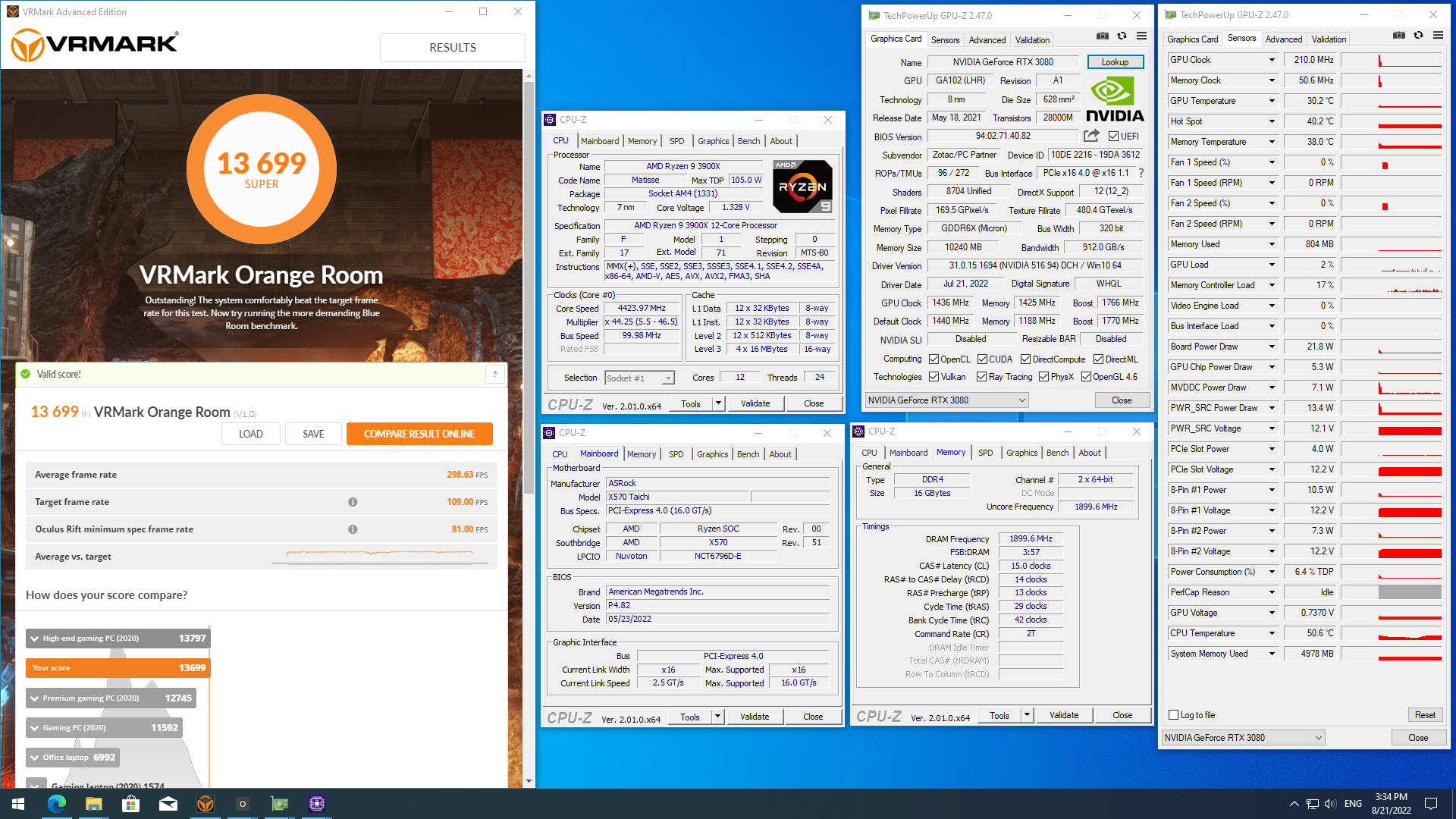Toggle the CUDA checkbox
1456x819 pixels.
pos(982,359)
